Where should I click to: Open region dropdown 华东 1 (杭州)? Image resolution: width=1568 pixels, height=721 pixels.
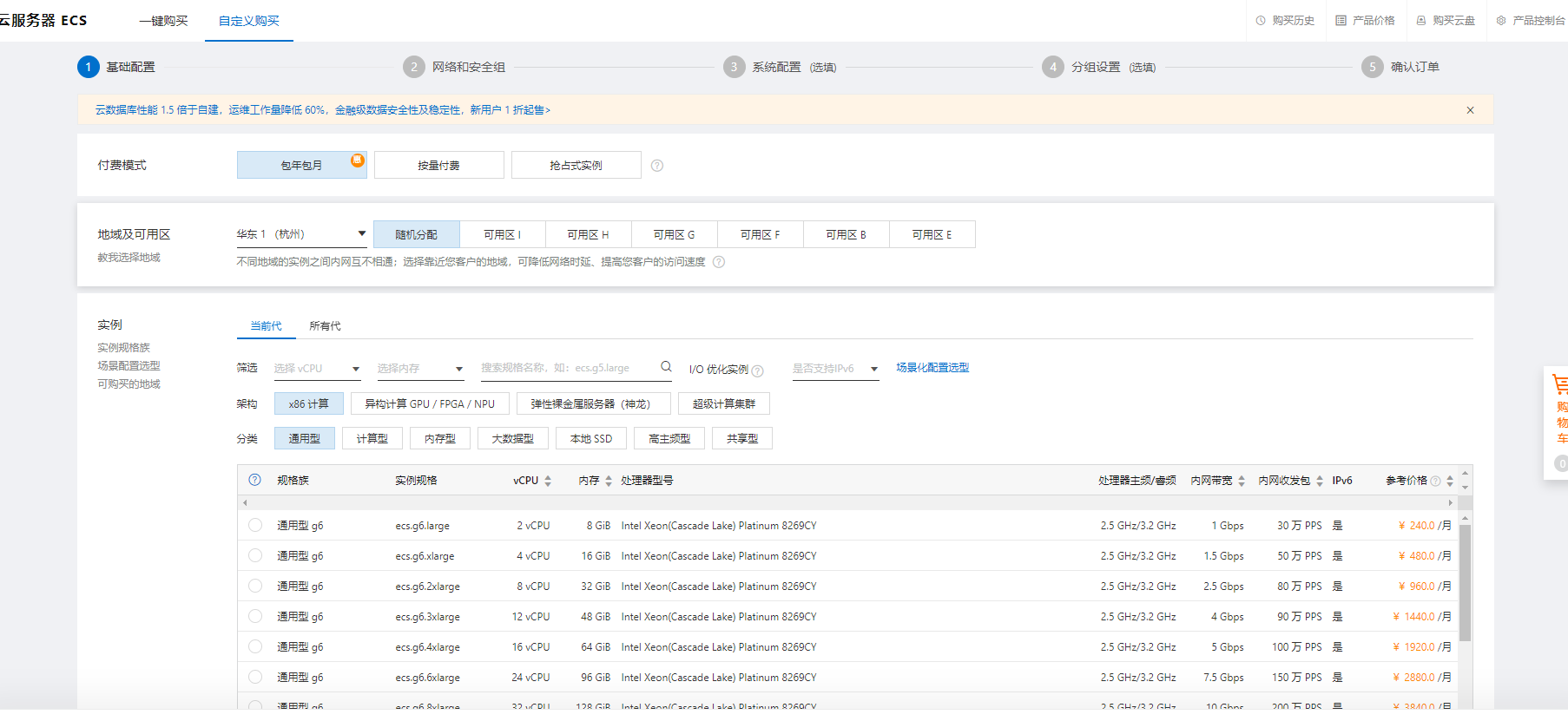(x=301, y=234)
